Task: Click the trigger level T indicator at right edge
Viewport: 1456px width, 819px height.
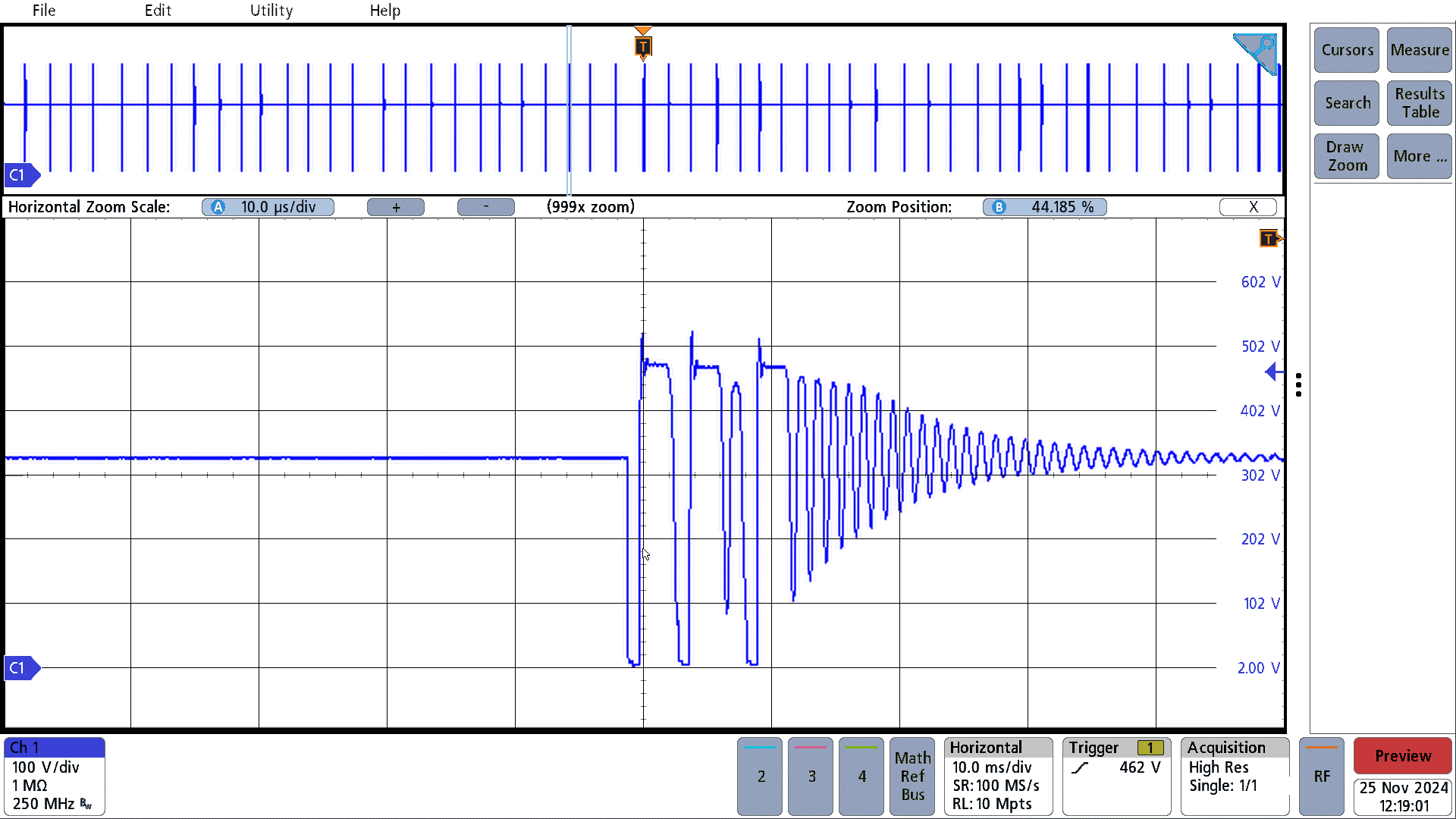Action: (x=1270, y=239)
